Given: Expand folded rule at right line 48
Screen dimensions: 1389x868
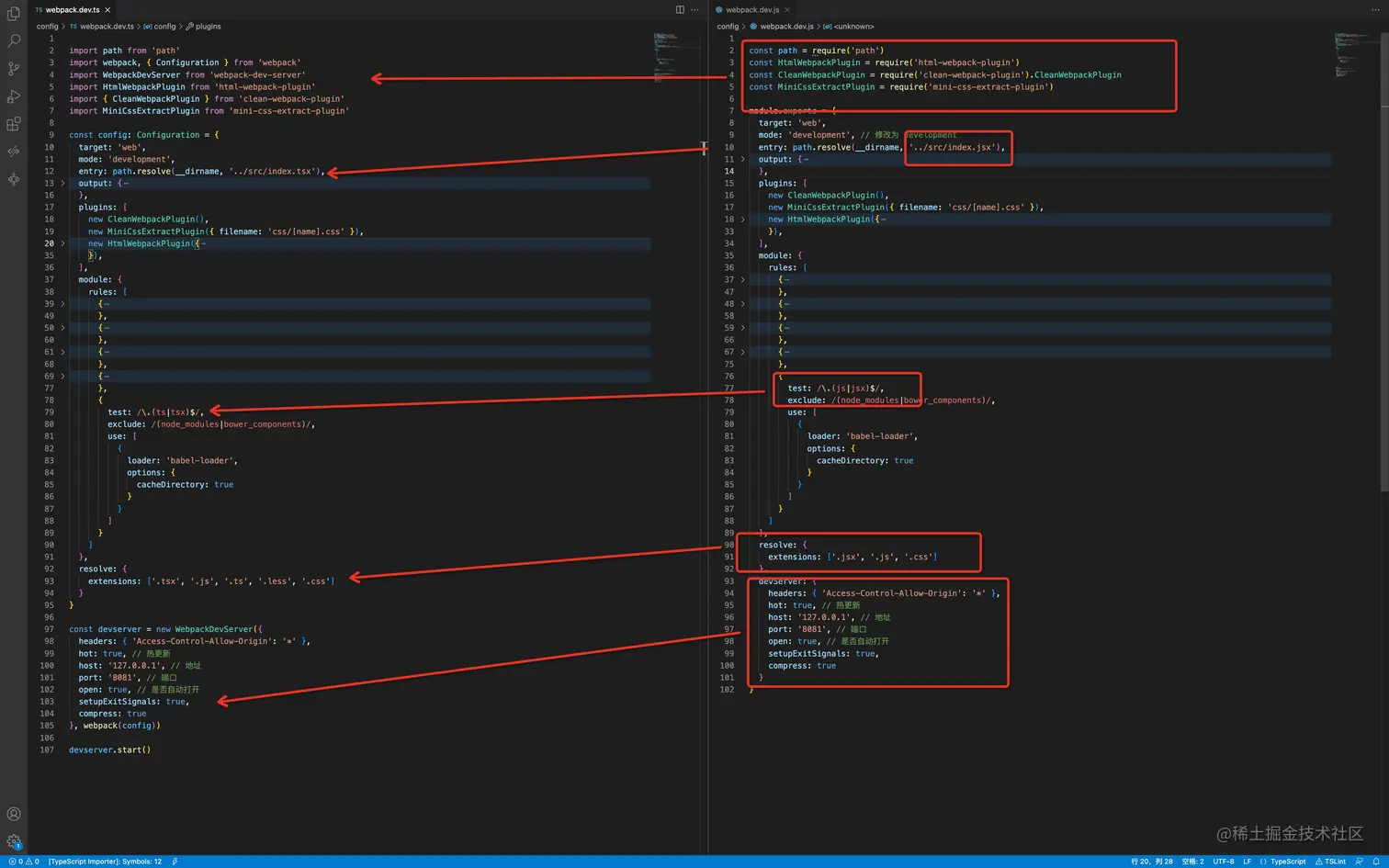Looking at the screenshot, I should (742, 304).
